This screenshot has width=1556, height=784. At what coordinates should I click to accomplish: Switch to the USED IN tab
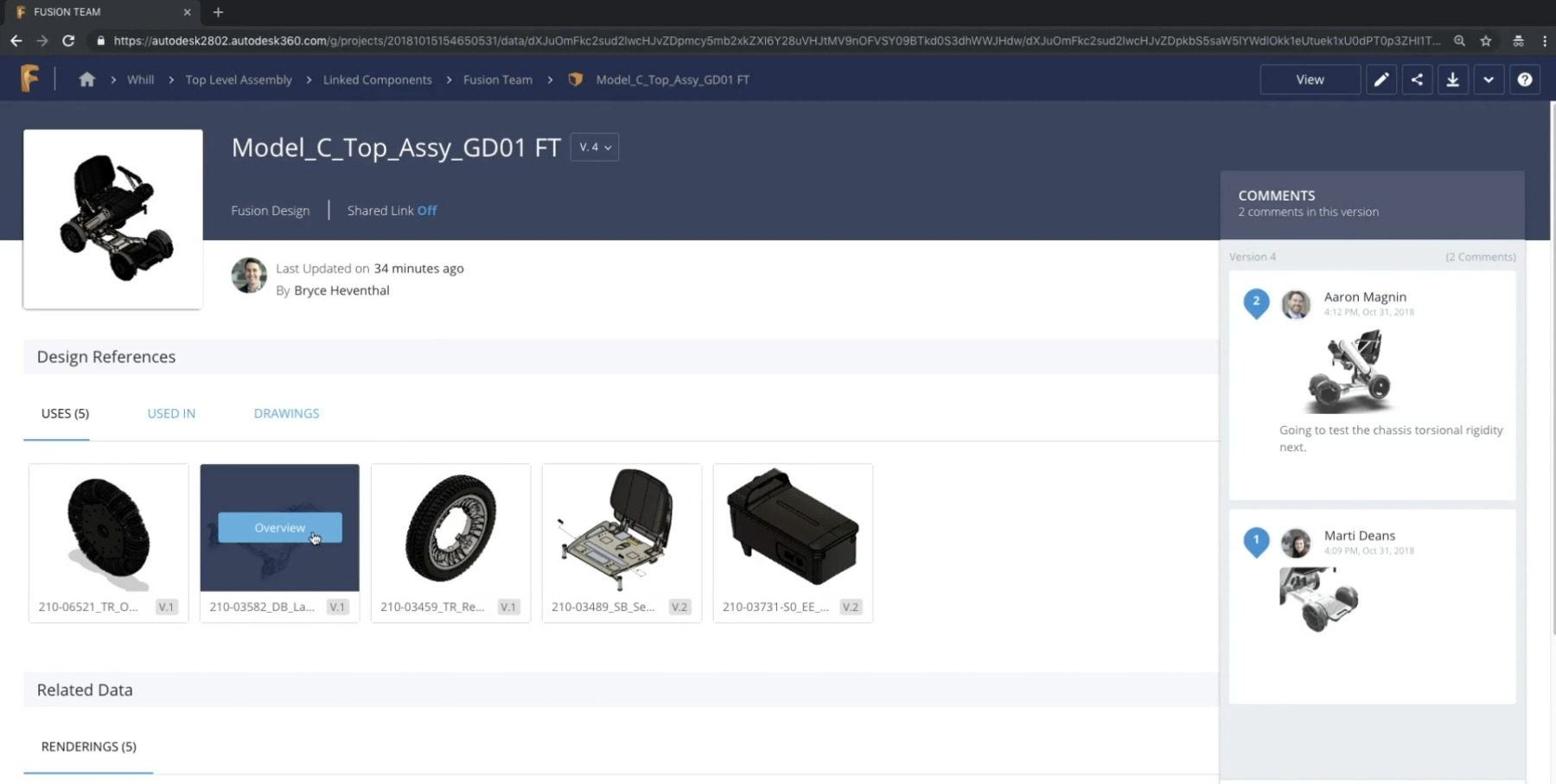coord(171,413)
